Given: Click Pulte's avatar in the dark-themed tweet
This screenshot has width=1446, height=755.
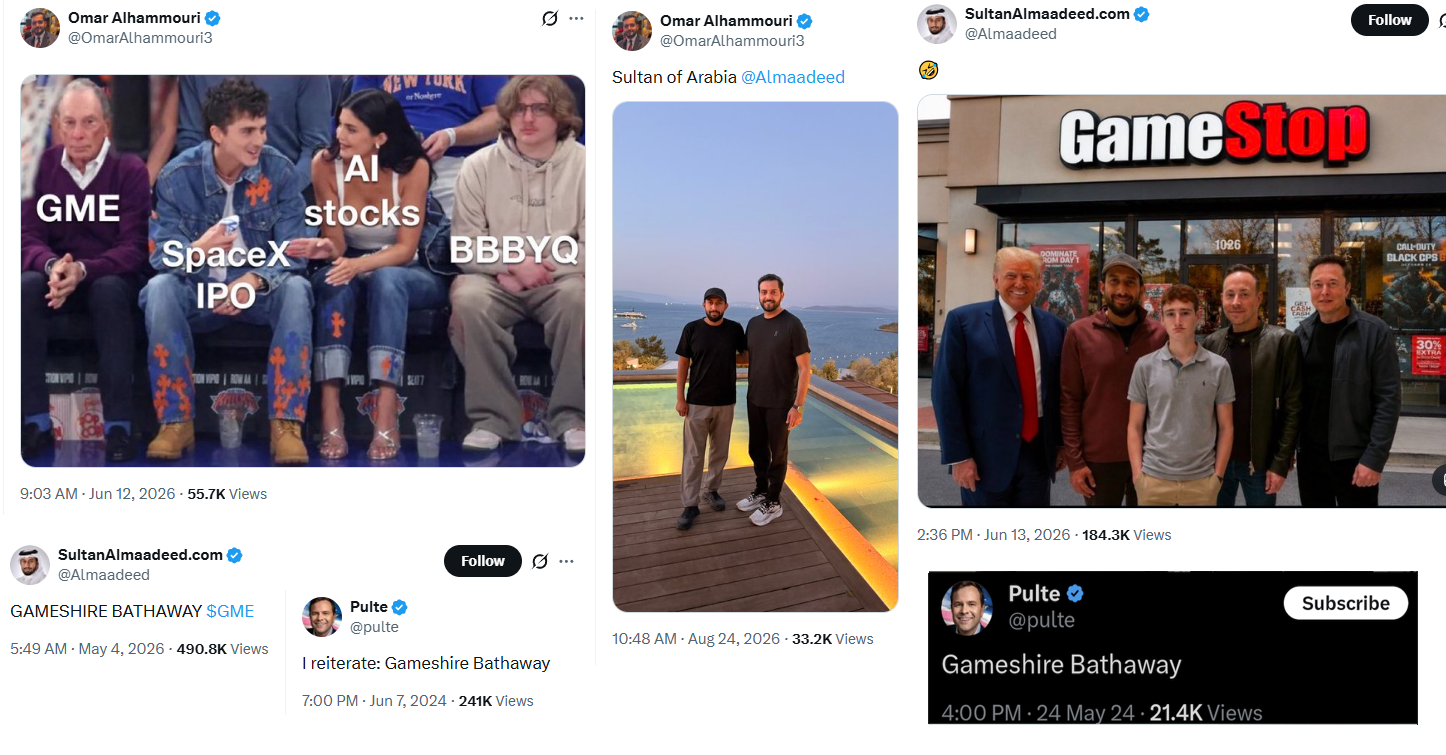Looking at the screenshot, I should pyautogui.click(x=967, y=607).
